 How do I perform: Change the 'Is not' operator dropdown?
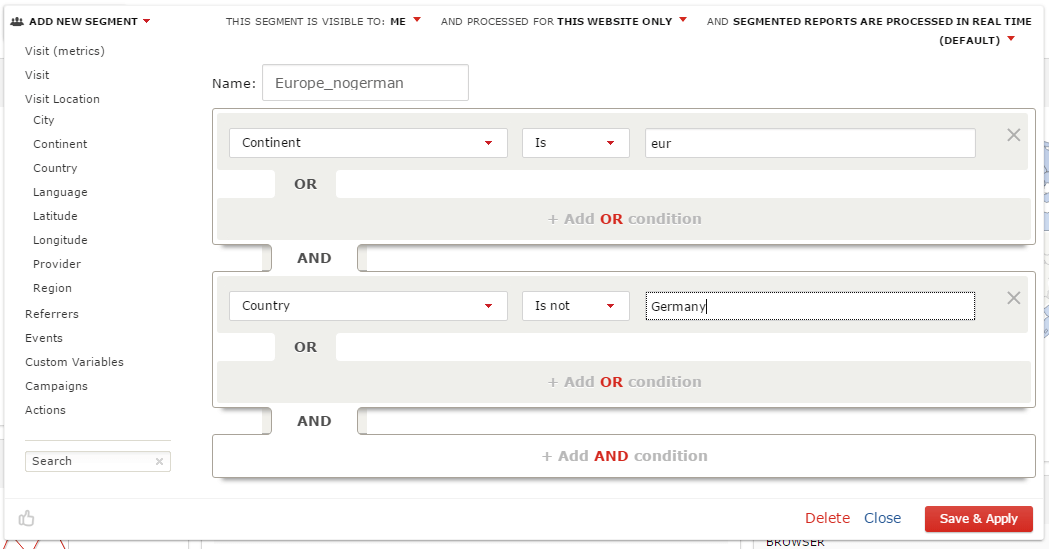pyautogui.click(x=575, y=306)
